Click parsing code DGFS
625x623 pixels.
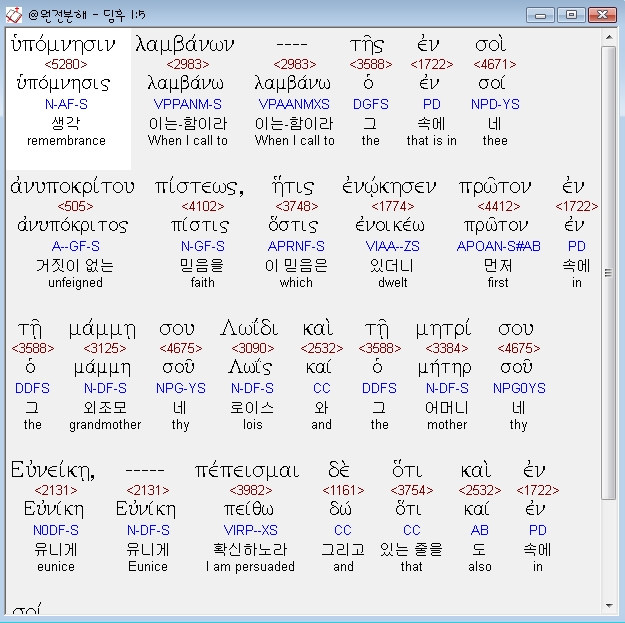pyautogui.click(x=370, y=104)
